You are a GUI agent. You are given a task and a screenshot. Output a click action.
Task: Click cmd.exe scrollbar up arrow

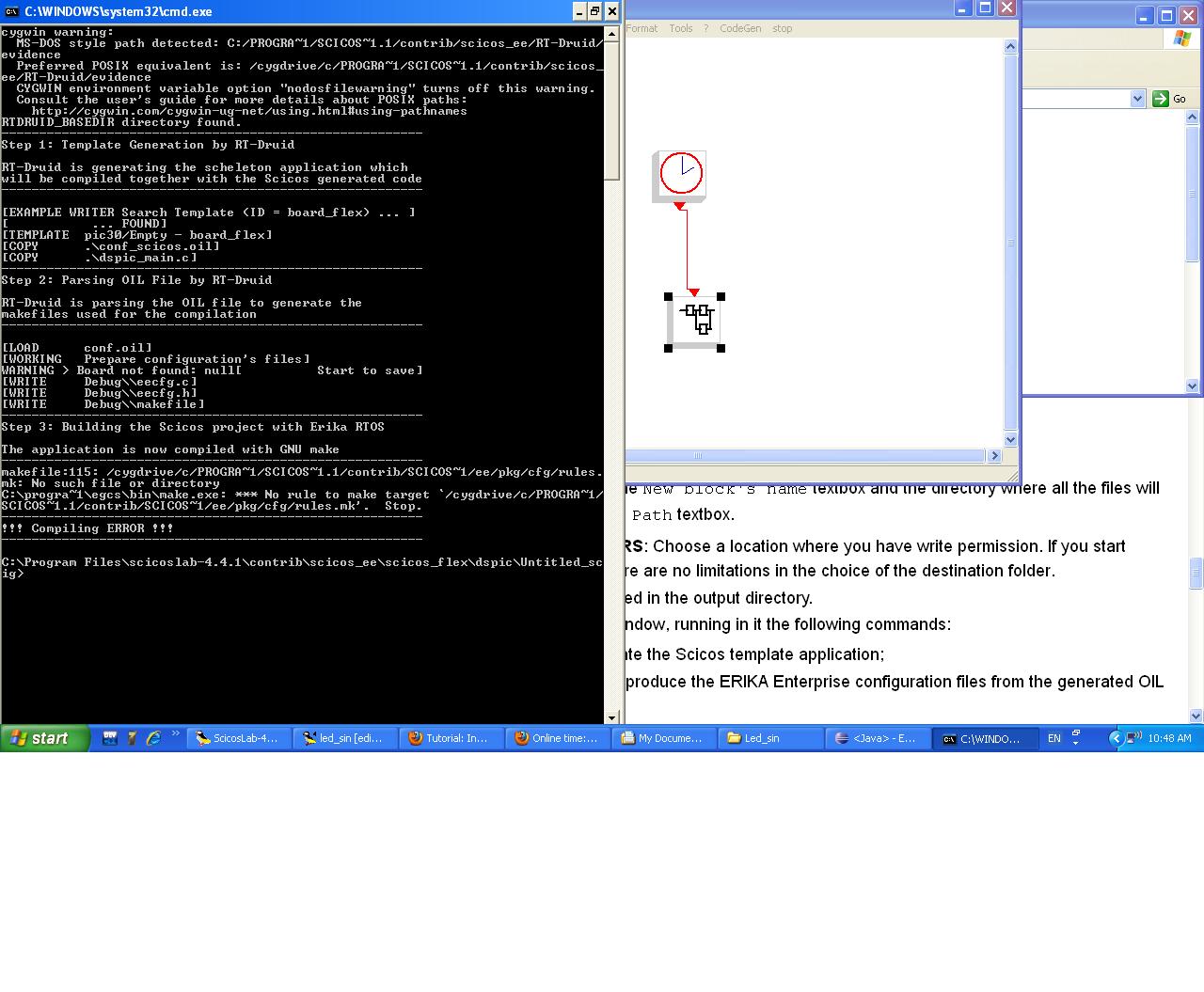(x=612, y=32)
